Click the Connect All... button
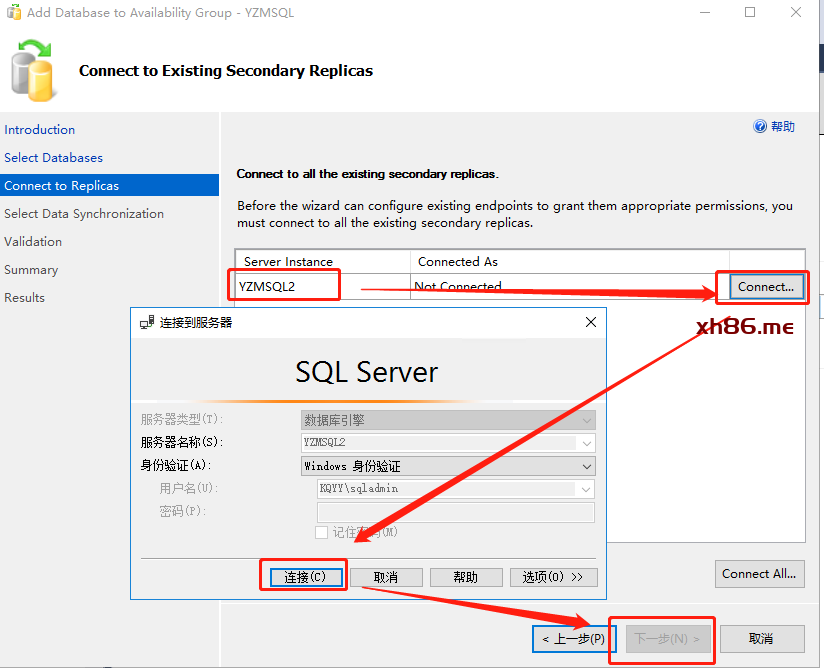 click(x=760, y=574)
